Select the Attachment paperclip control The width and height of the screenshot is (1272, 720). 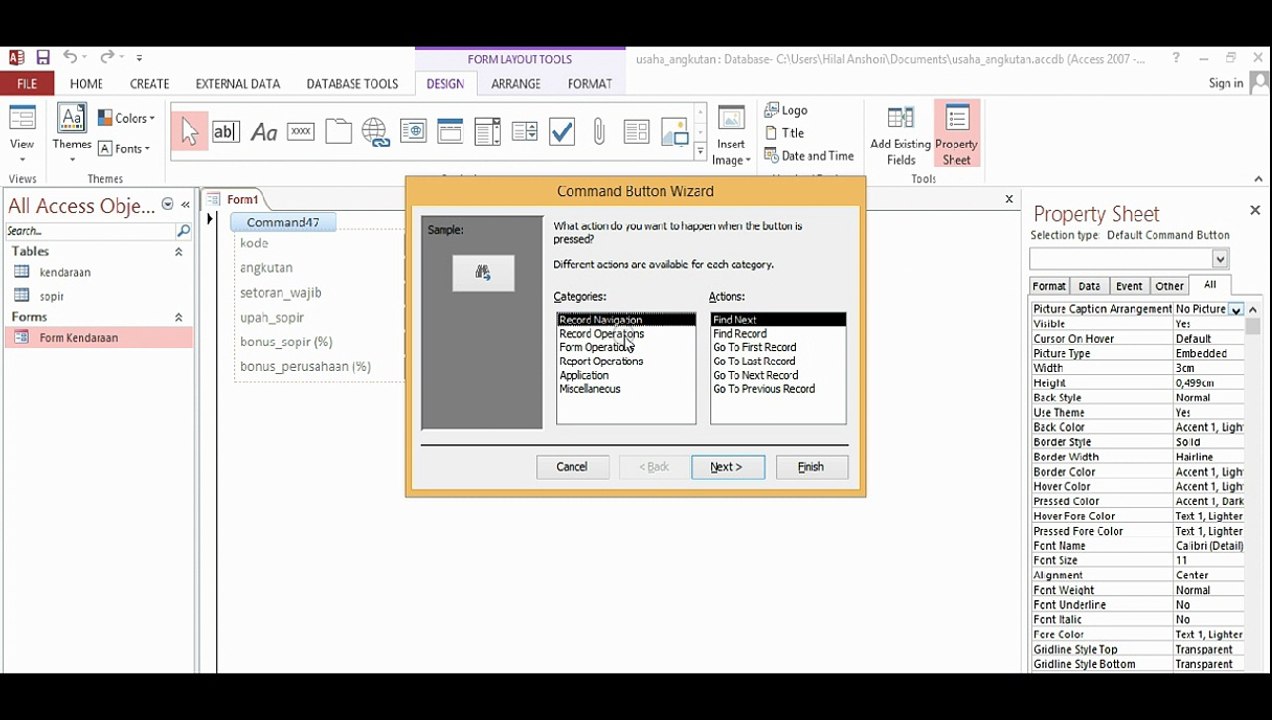pyautogui.click(x=599, y=131)
